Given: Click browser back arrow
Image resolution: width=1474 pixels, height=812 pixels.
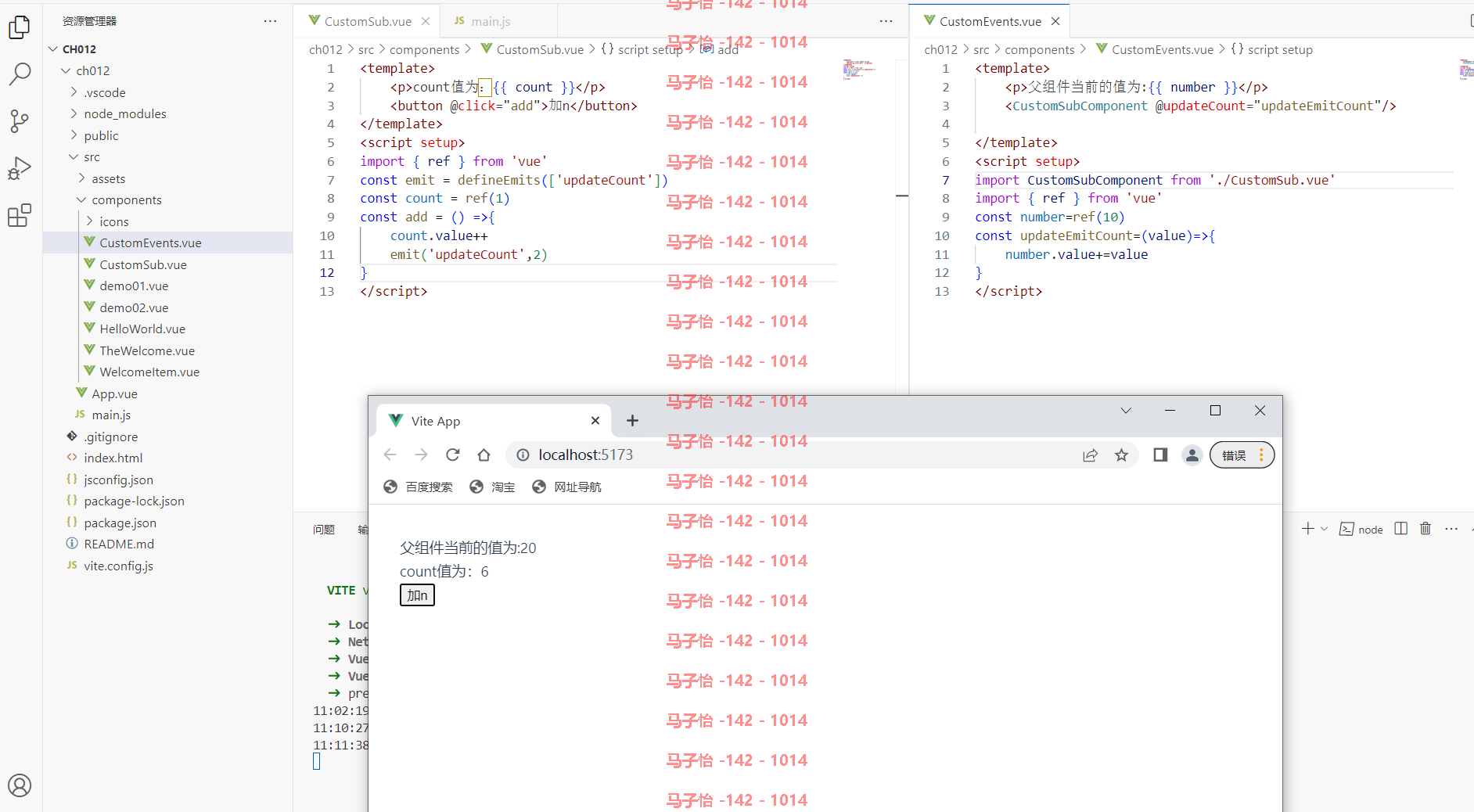Looking at the screenshot, I should [x=390, y=455].
